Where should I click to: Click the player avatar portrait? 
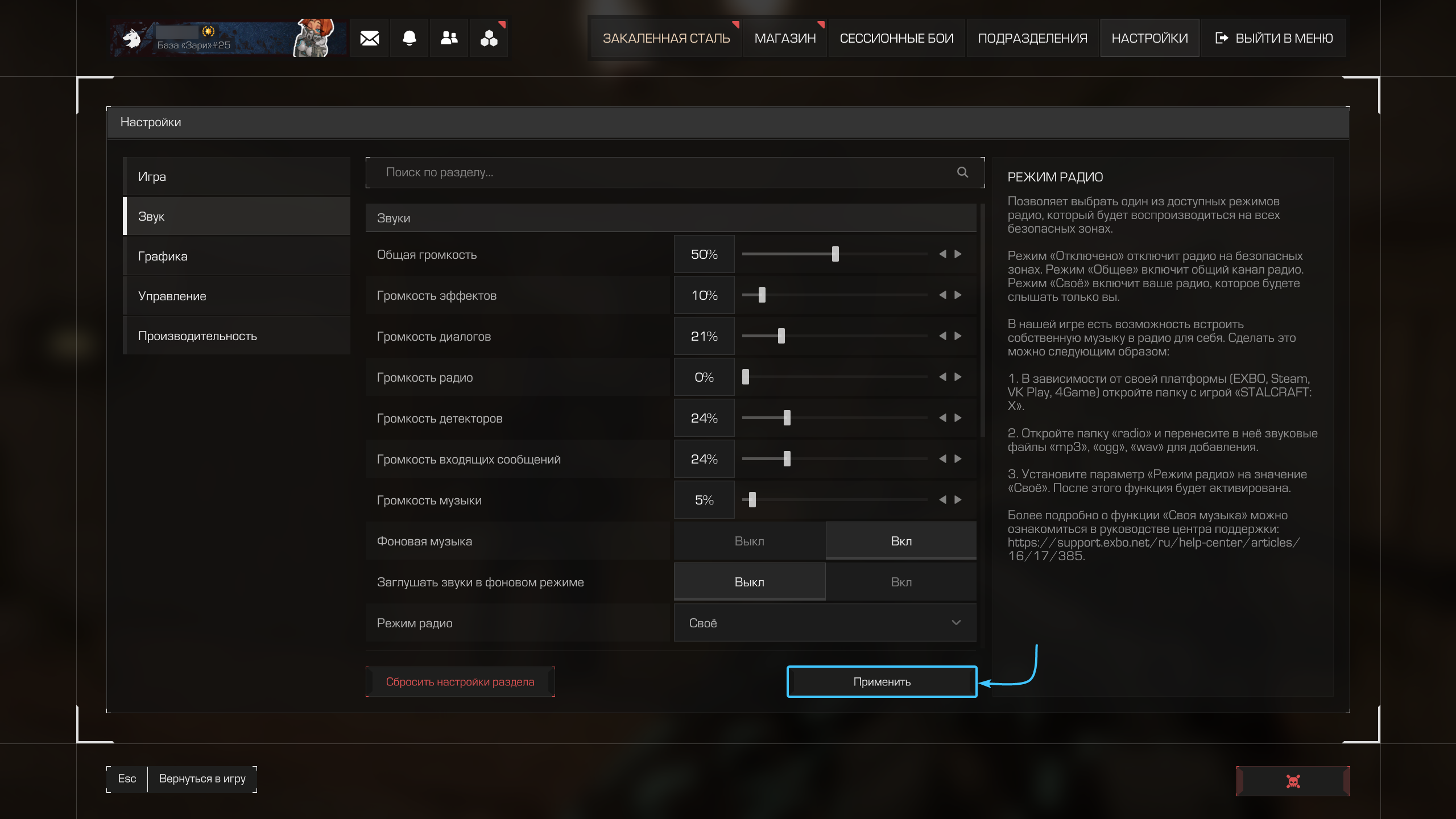click(314, 38)
